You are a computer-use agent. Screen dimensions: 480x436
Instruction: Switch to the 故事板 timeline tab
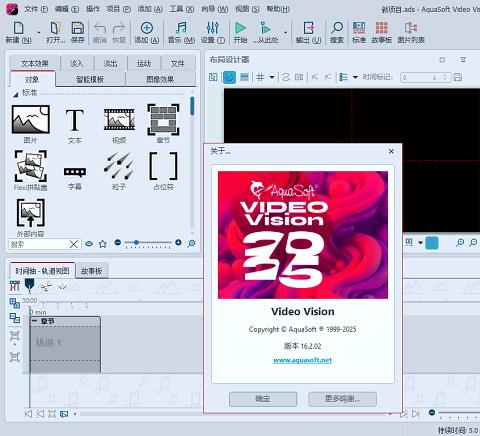pyautogui.click(x=92, y=271)
